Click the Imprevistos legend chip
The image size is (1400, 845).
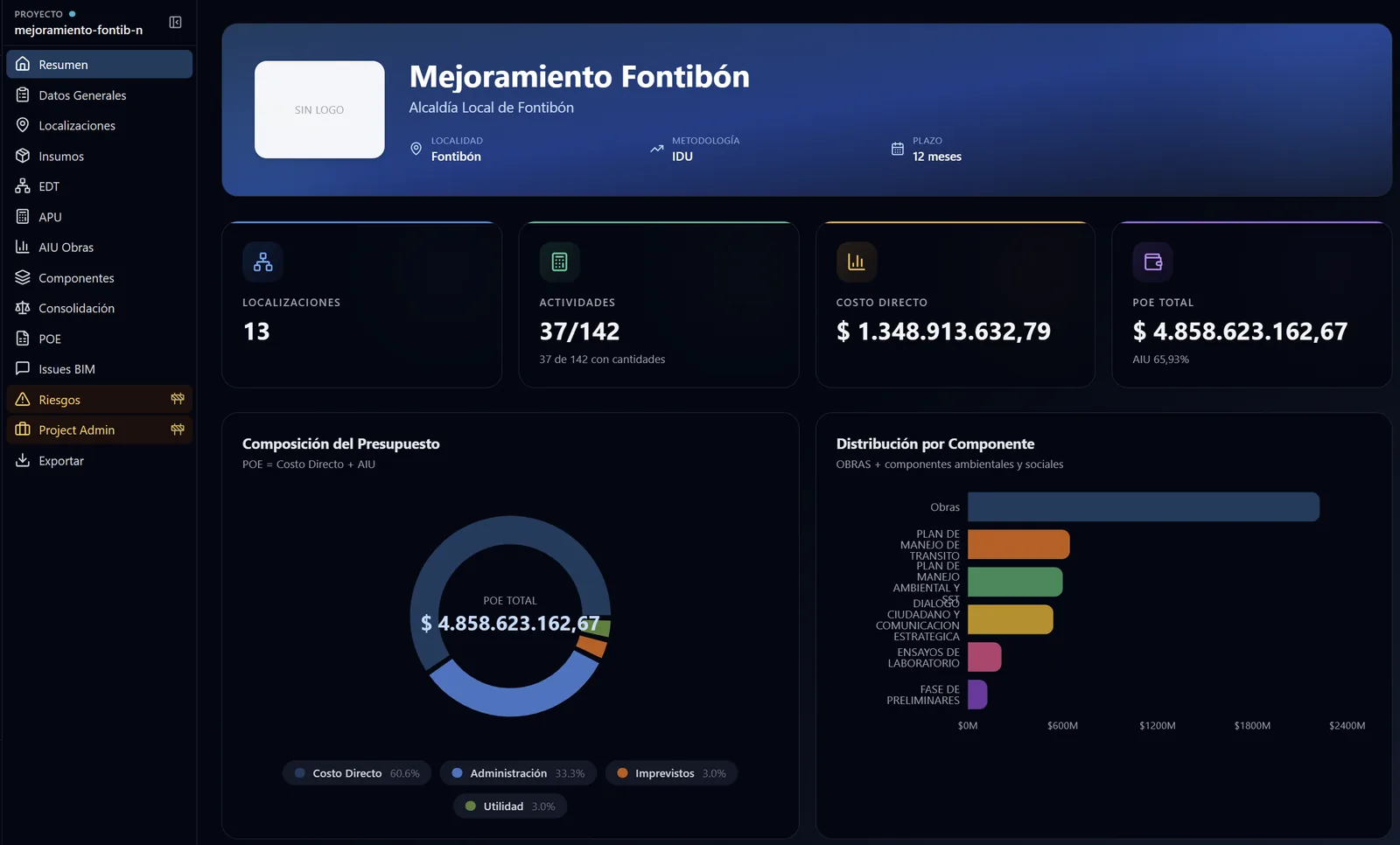(x=671, y=773)
